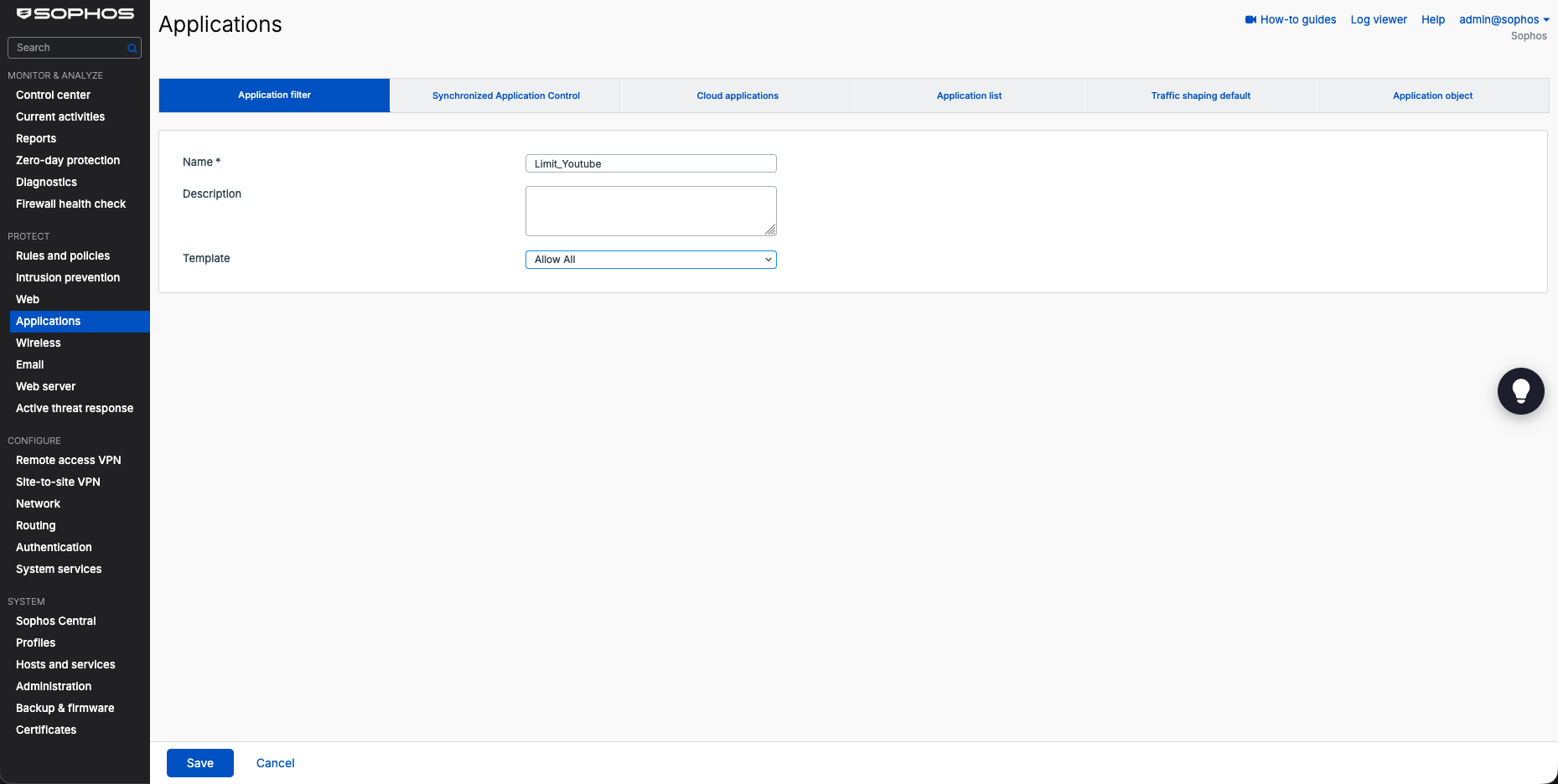Click in the Name input field

click(x=651, y=163)
